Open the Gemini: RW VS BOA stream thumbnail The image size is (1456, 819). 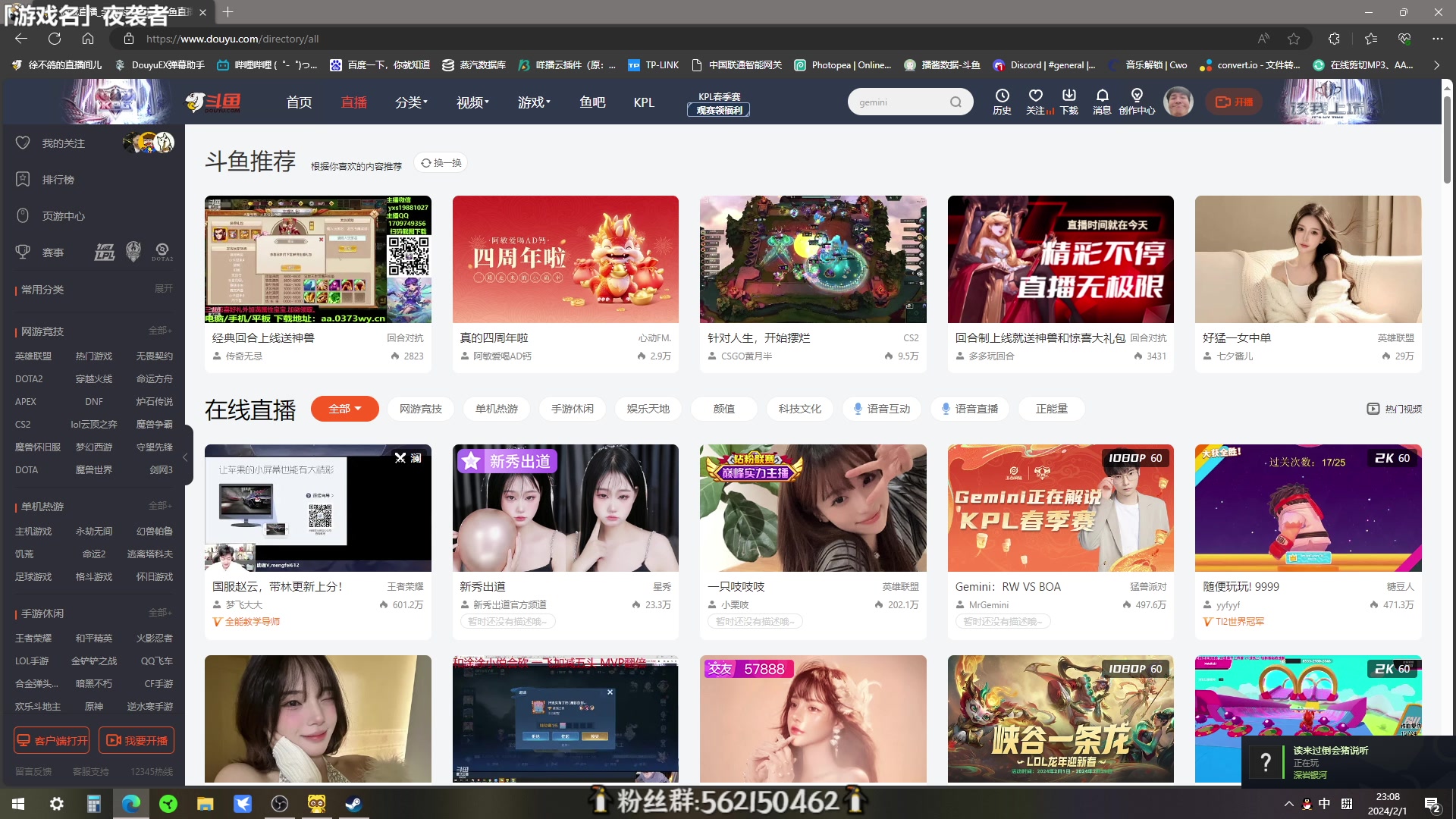point(1060,508)
